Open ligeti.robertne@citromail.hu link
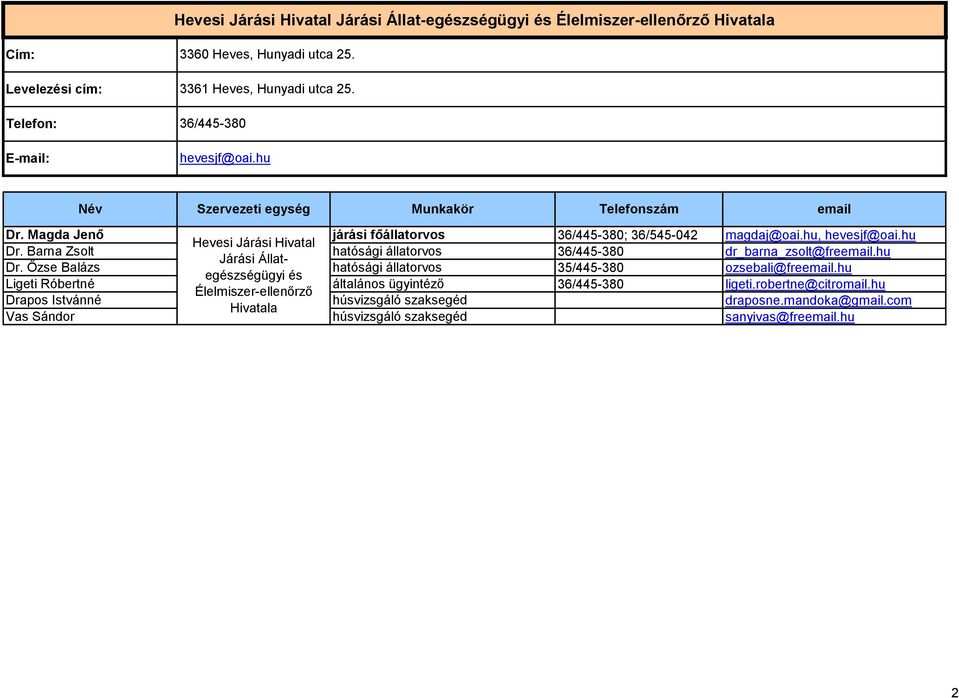959x698 pixels. [805, 284]
